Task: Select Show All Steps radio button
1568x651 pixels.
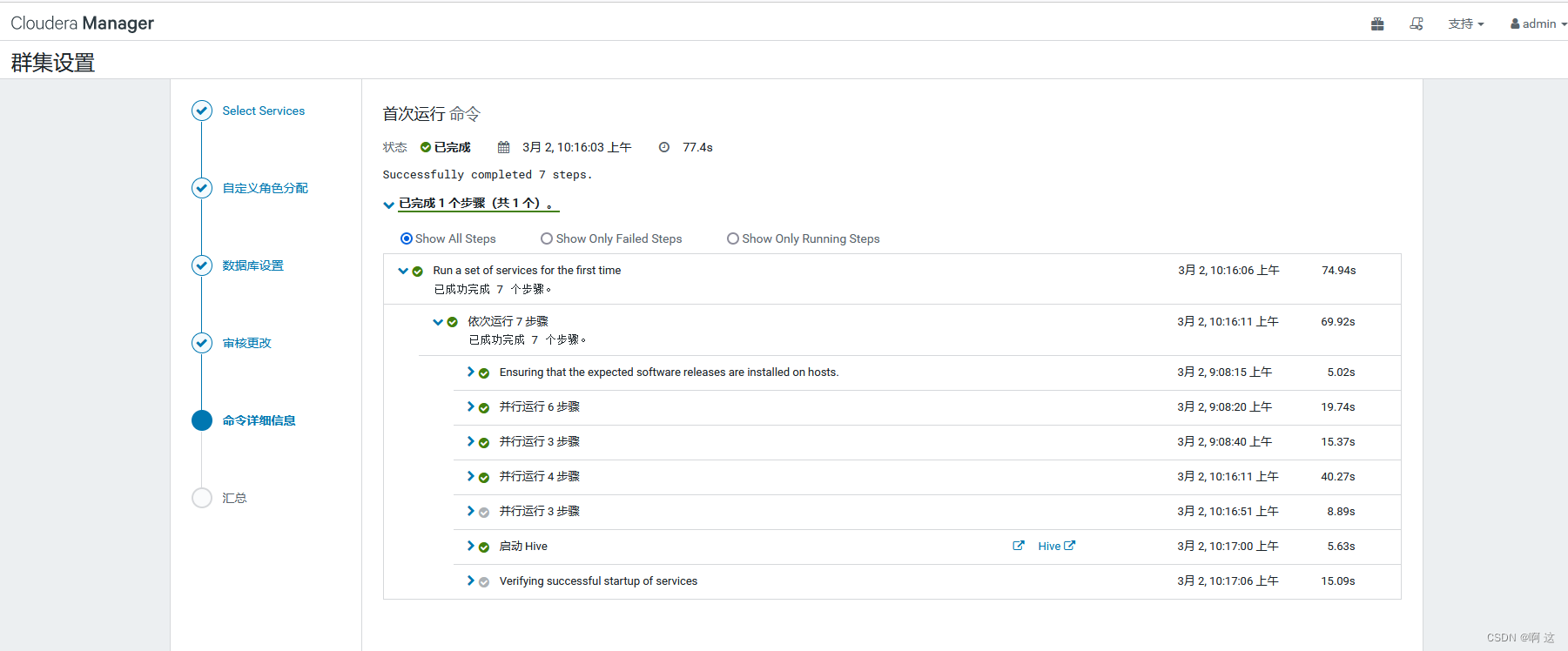Action: tap(407, 238)
